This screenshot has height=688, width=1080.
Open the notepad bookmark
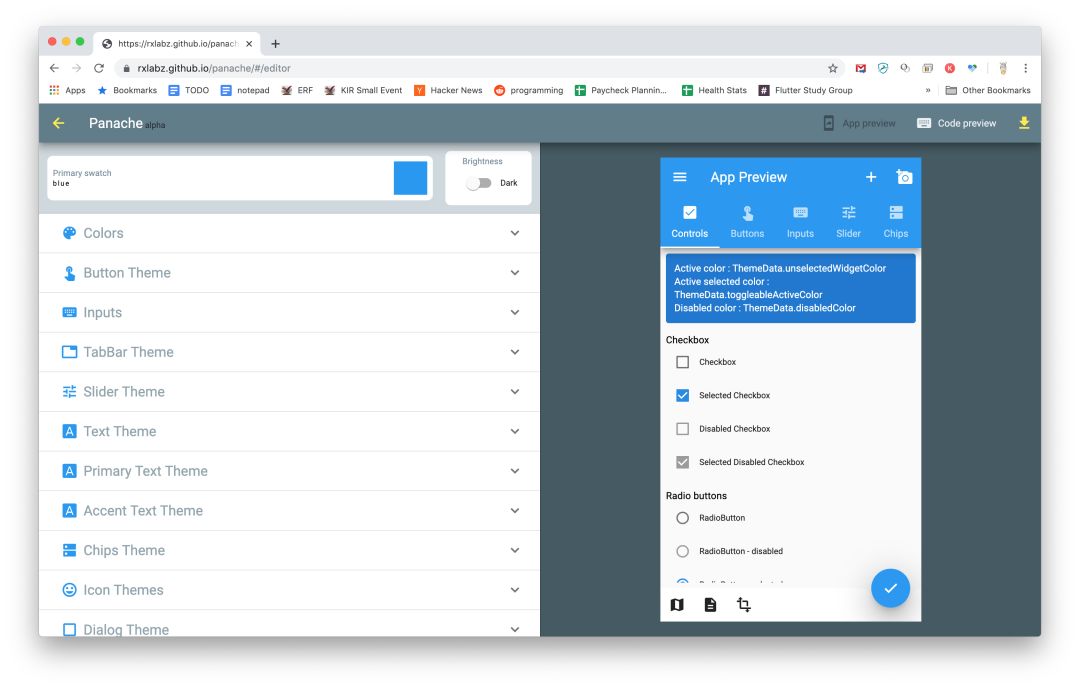click(x=245, y=90)
